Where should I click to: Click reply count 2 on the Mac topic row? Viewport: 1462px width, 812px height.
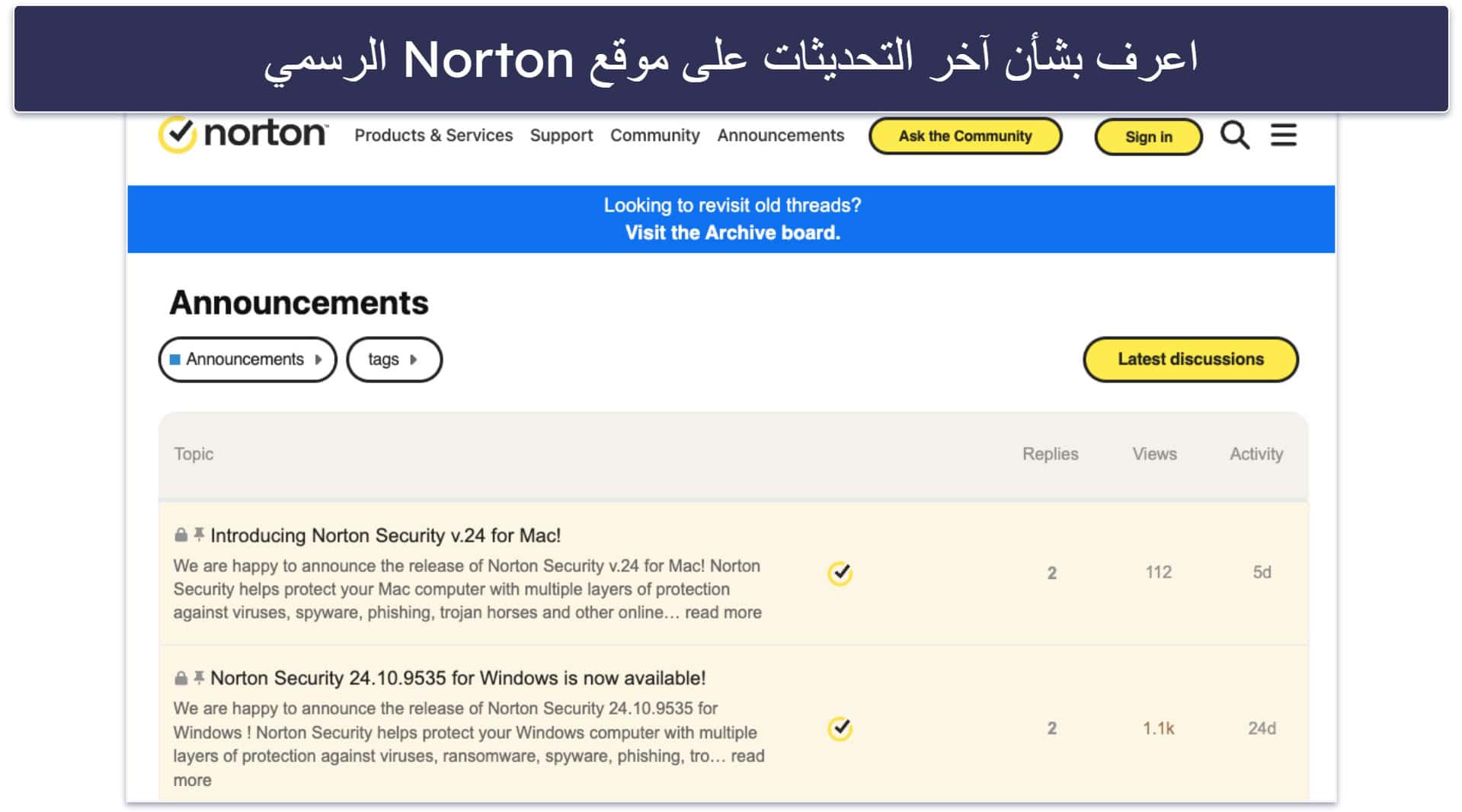point(1052,574)
